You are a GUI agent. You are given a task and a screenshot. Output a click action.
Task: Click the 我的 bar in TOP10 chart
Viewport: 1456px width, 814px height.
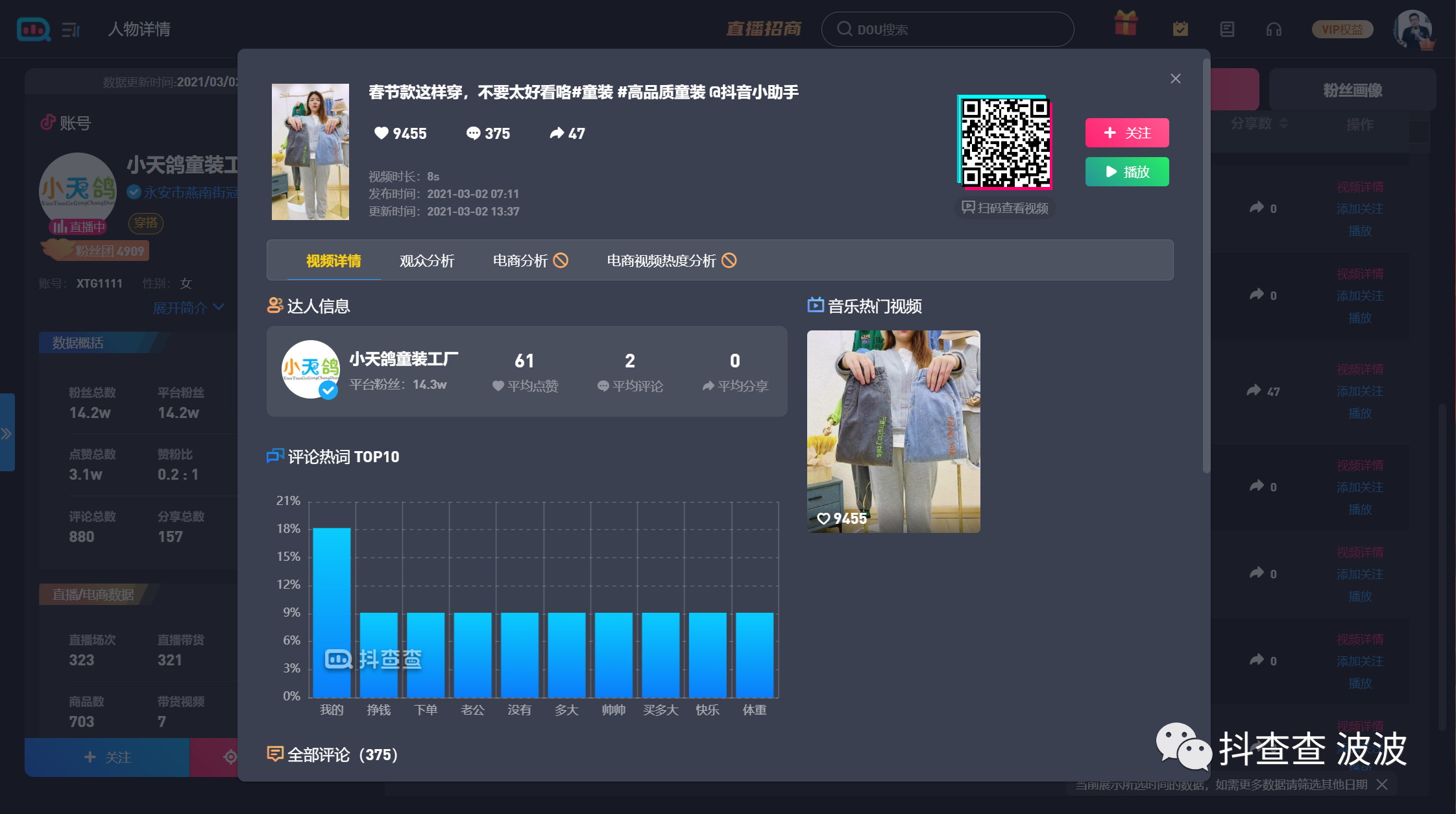pyautogui.click(x=332, y=612)
